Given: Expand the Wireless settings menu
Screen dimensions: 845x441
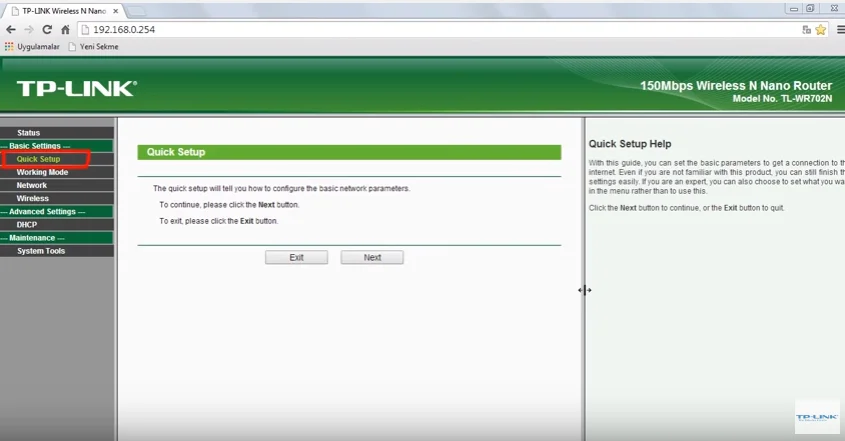Looking at the screenshot, I should 33,198.
